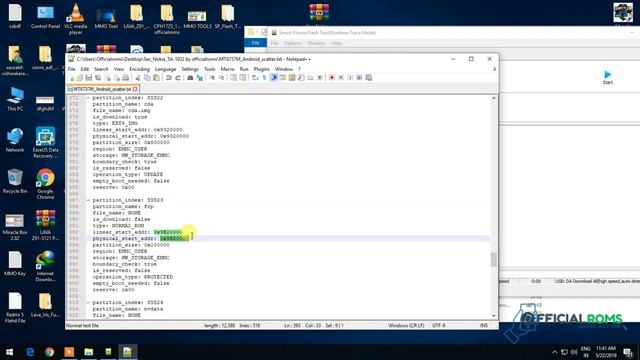This screenshot has width=640, height=360.
Task: Click the Cut icon in Notepad++ toolbar
Action: [138, 78]
